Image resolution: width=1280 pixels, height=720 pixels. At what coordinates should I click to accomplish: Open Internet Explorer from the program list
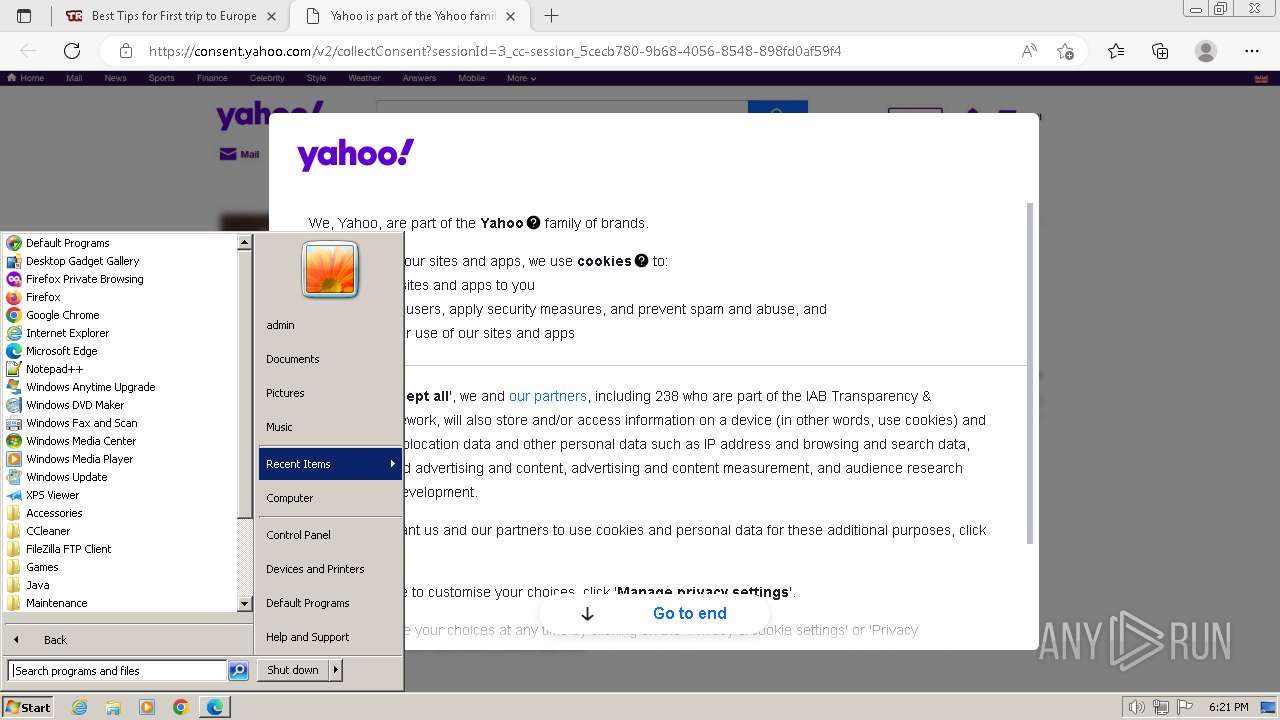click(67, 333)
